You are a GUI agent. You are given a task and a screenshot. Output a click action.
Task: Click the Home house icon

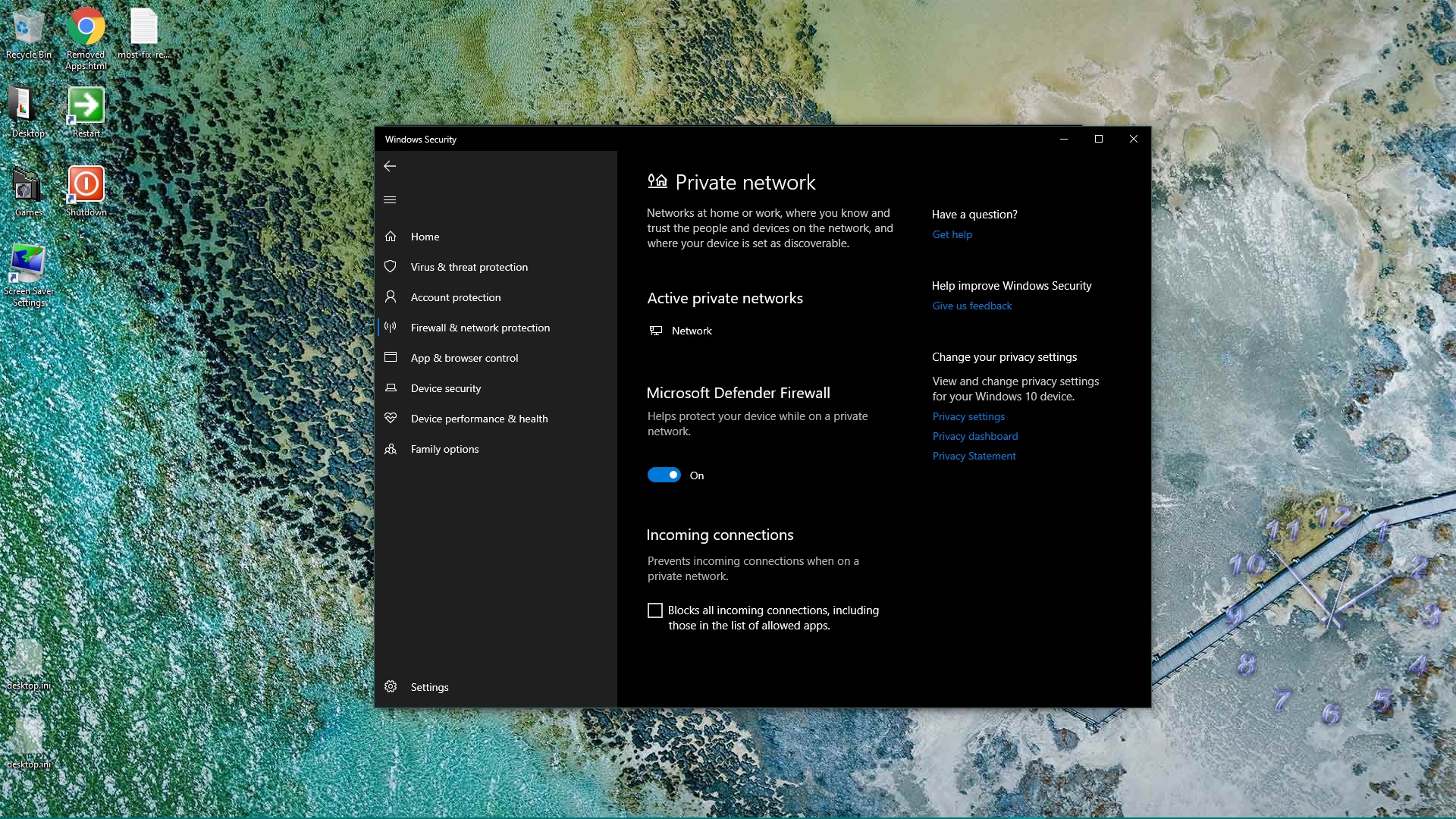click(391, 237)
